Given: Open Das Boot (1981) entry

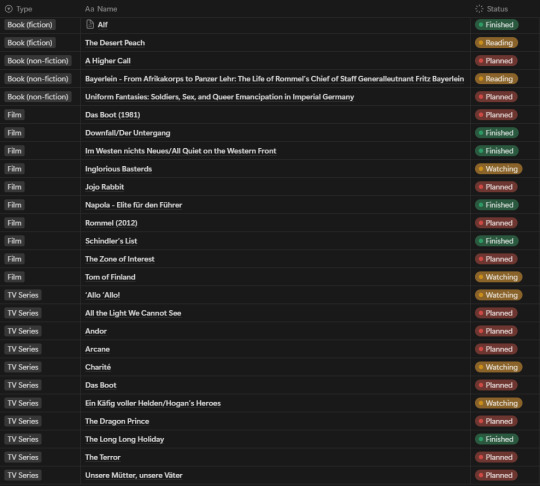Looking at the screenshot, I should pos(113,115).
